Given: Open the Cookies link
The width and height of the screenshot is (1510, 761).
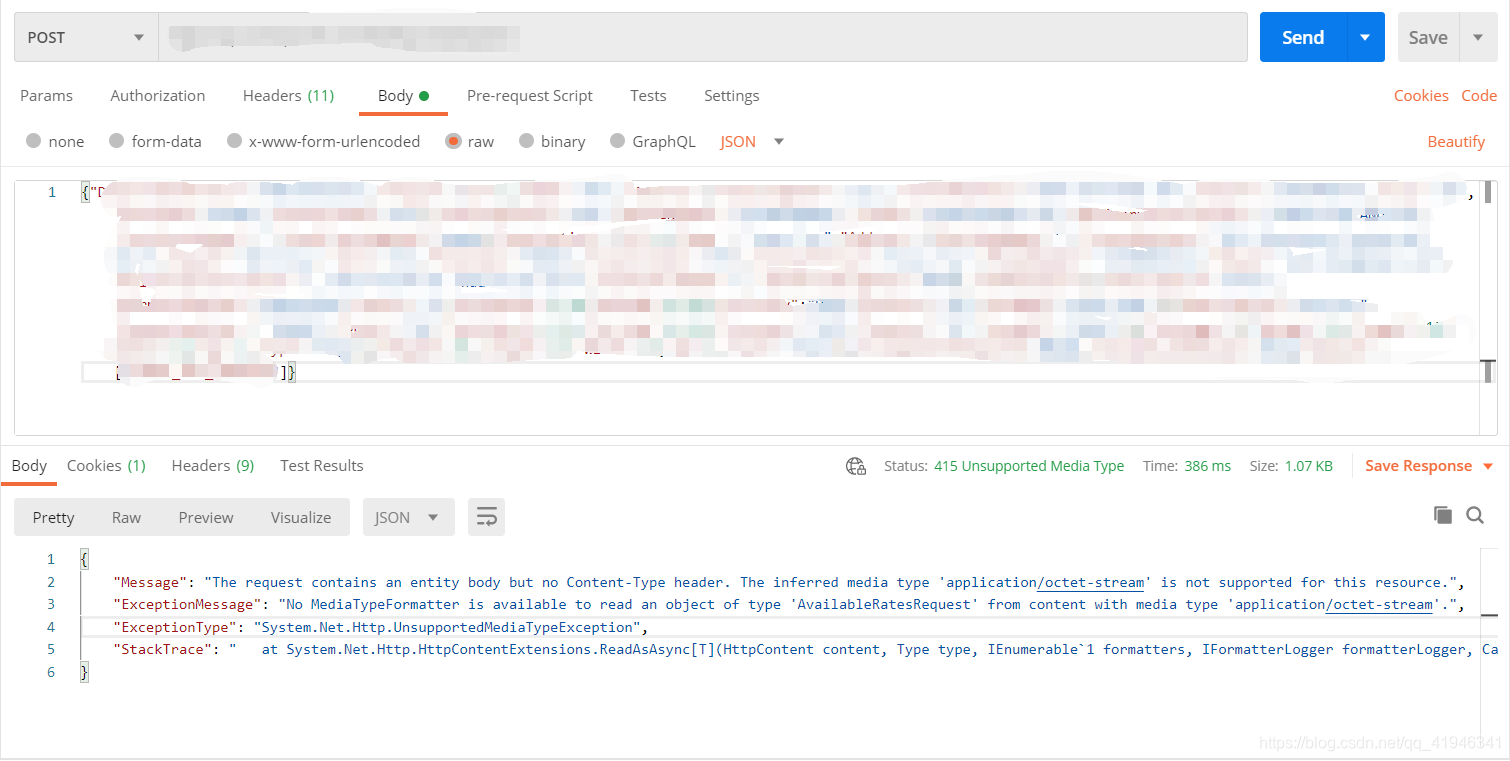Looking at the screenshot, I should pyautogui.click(x=1421, y=95).
